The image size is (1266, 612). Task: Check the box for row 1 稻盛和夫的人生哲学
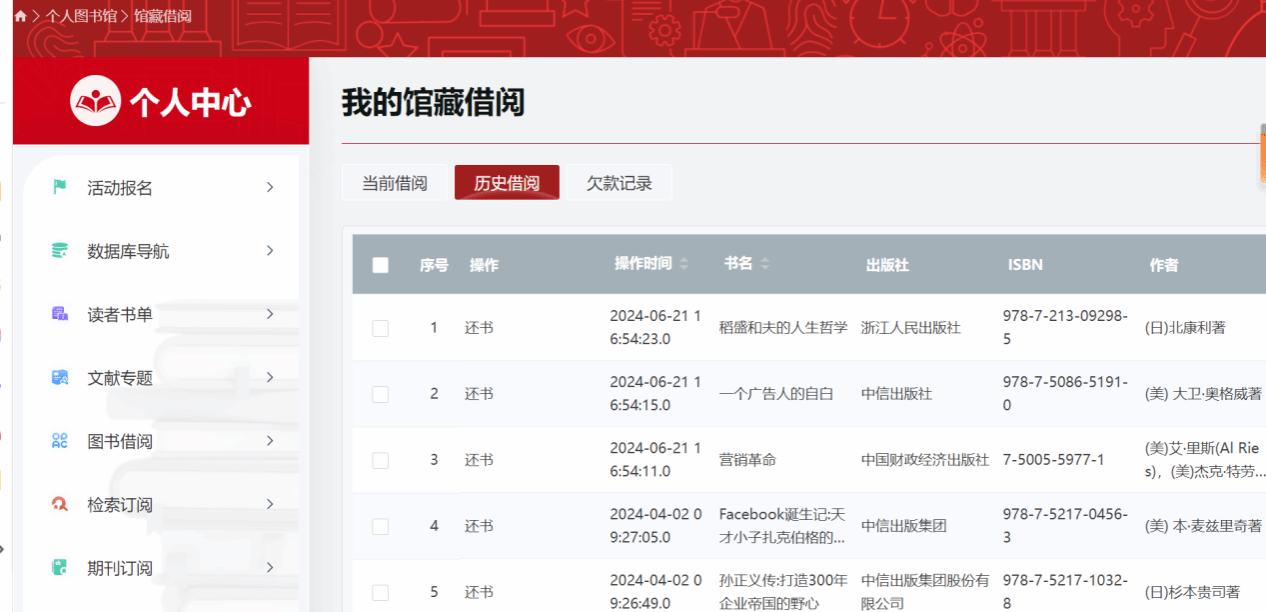[380, 328]
